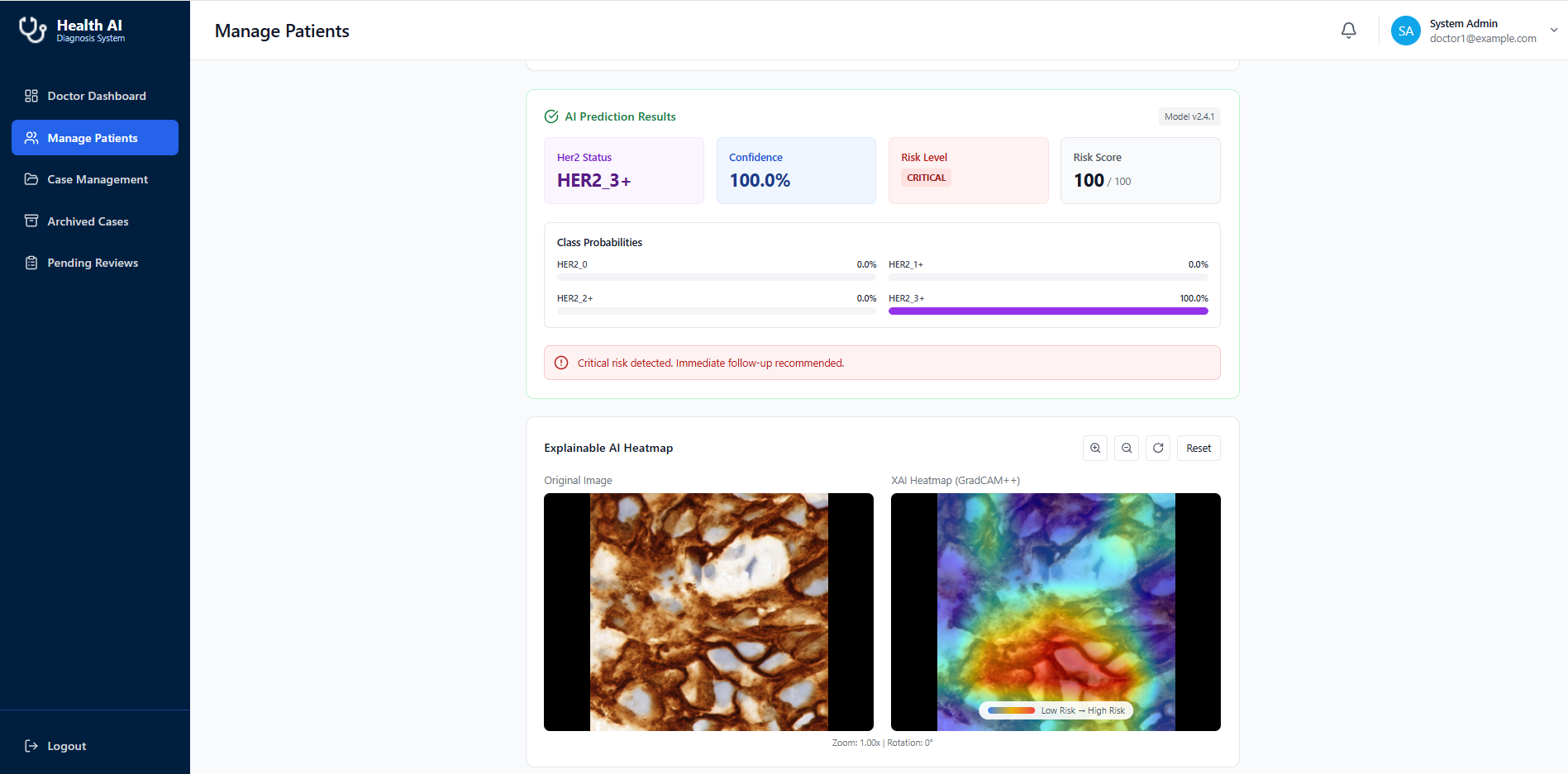This screenshot has height=774, width=1568.
Task: Open Archived Cases
Action: [95, 221]
